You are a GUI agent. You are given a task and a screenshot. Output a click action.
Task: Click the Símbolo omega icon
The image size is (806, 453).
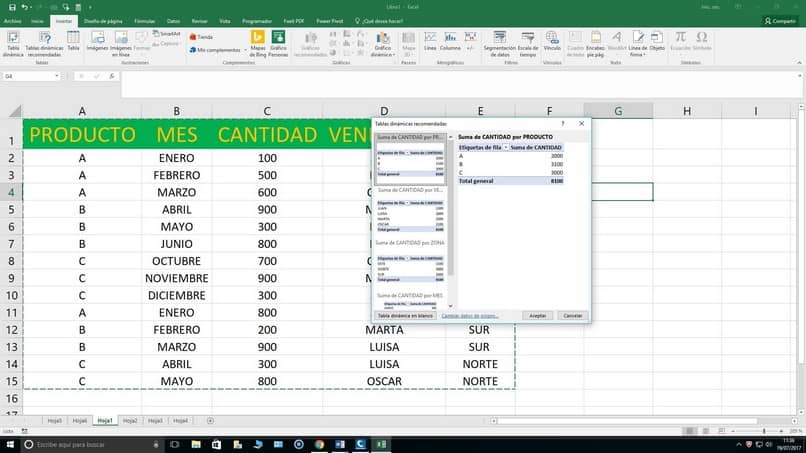702,41
